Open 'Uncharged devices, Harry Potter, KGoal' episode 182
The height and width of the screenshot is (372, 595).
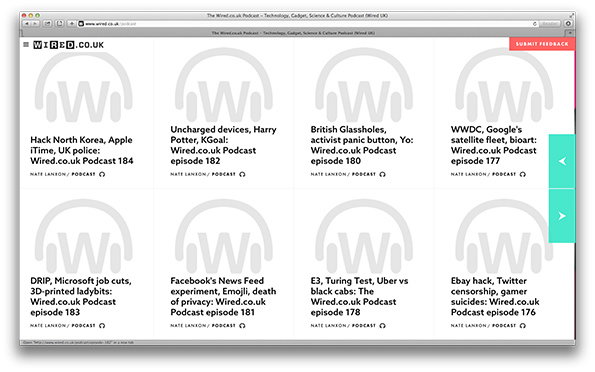(x=223, y=145)
